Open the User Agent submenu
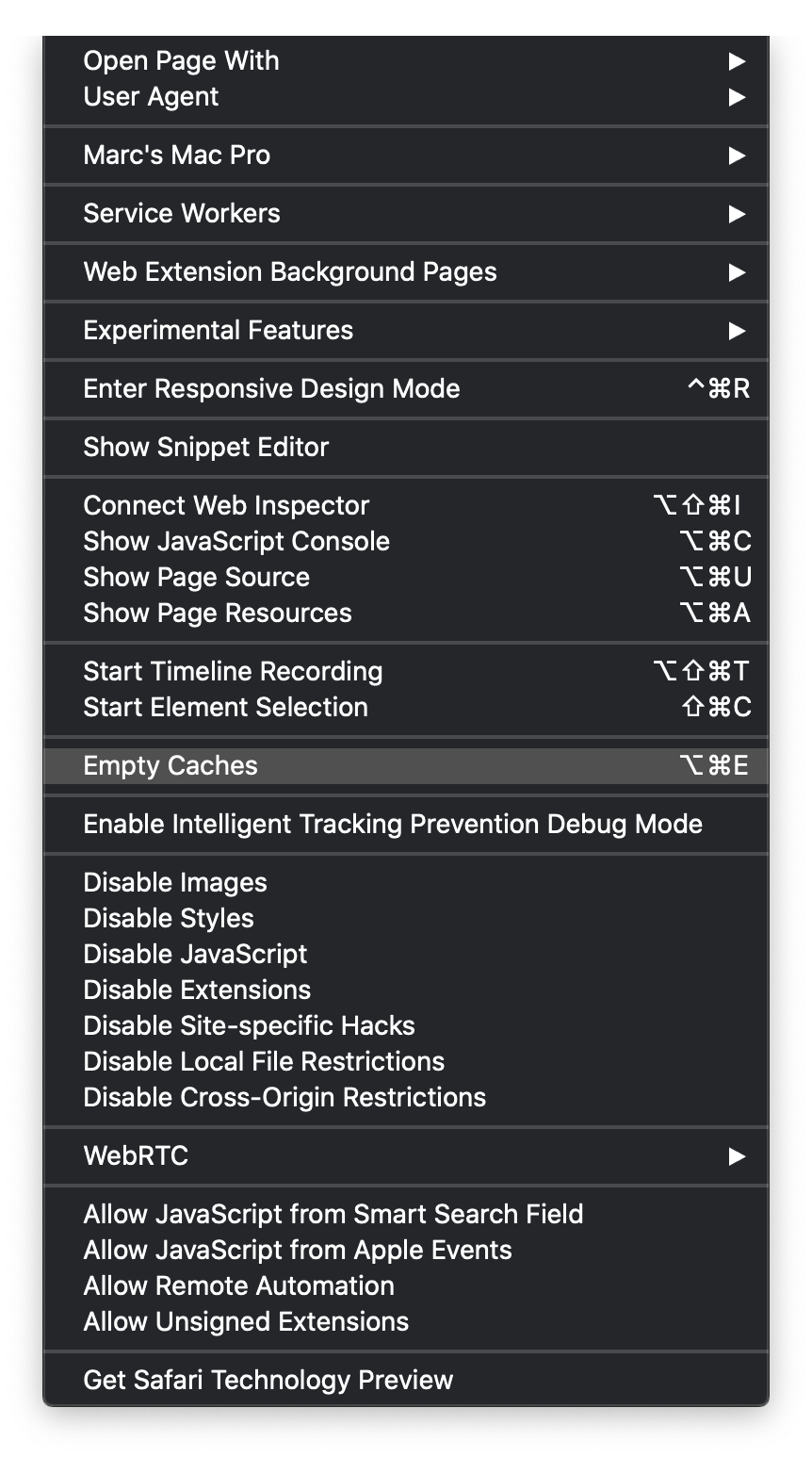812x1457 pixels. (151, 97)
